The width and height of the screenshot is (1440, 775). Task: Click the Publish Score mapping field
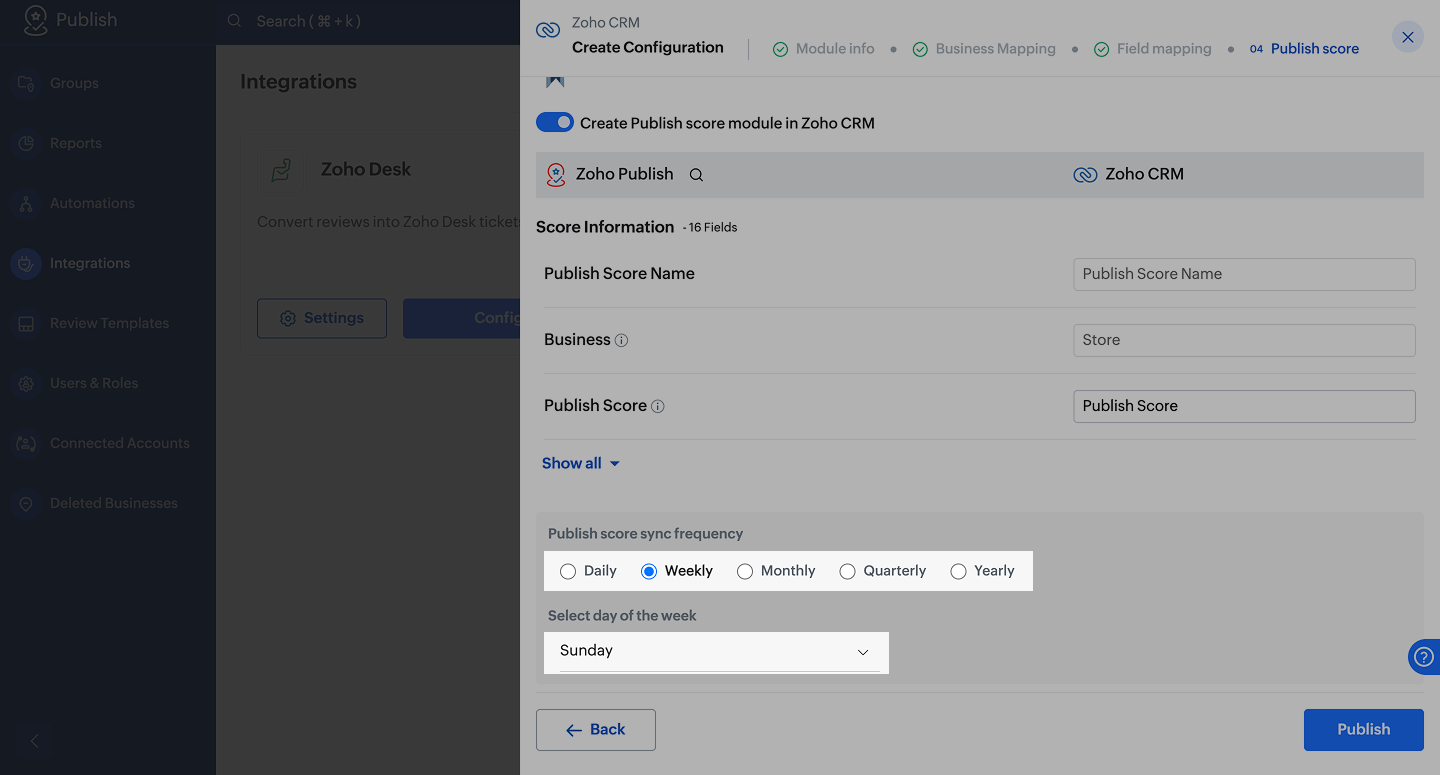click(x=1244, y=406)
